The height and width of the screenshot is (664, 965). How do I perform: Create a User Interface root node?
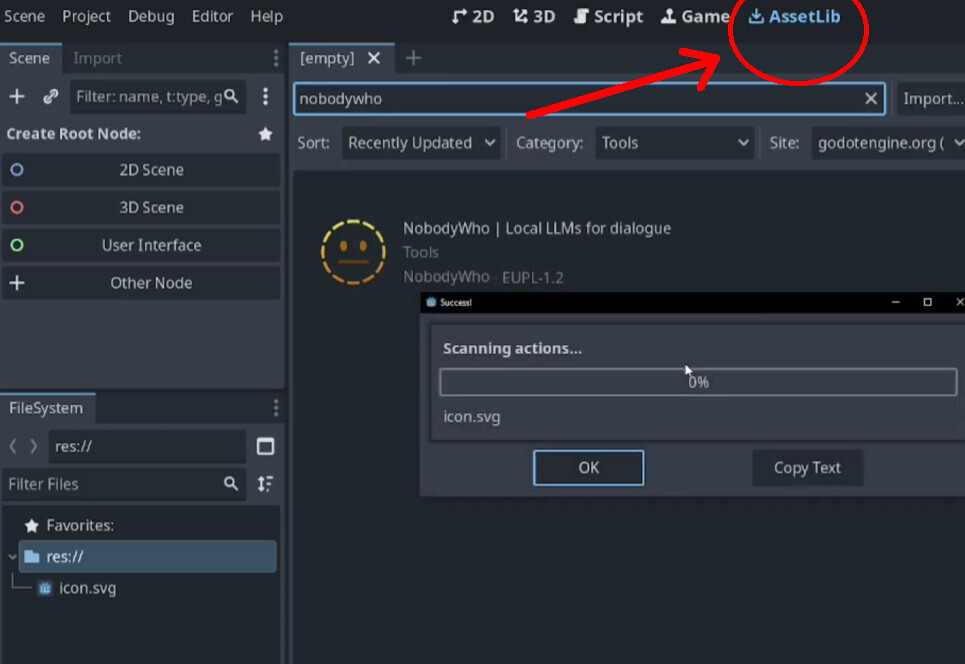[x=141, y=245]
